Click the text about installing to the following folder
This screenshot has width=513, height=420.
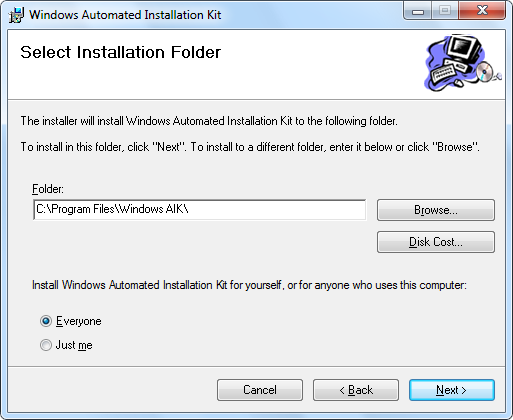coord(209,121)
